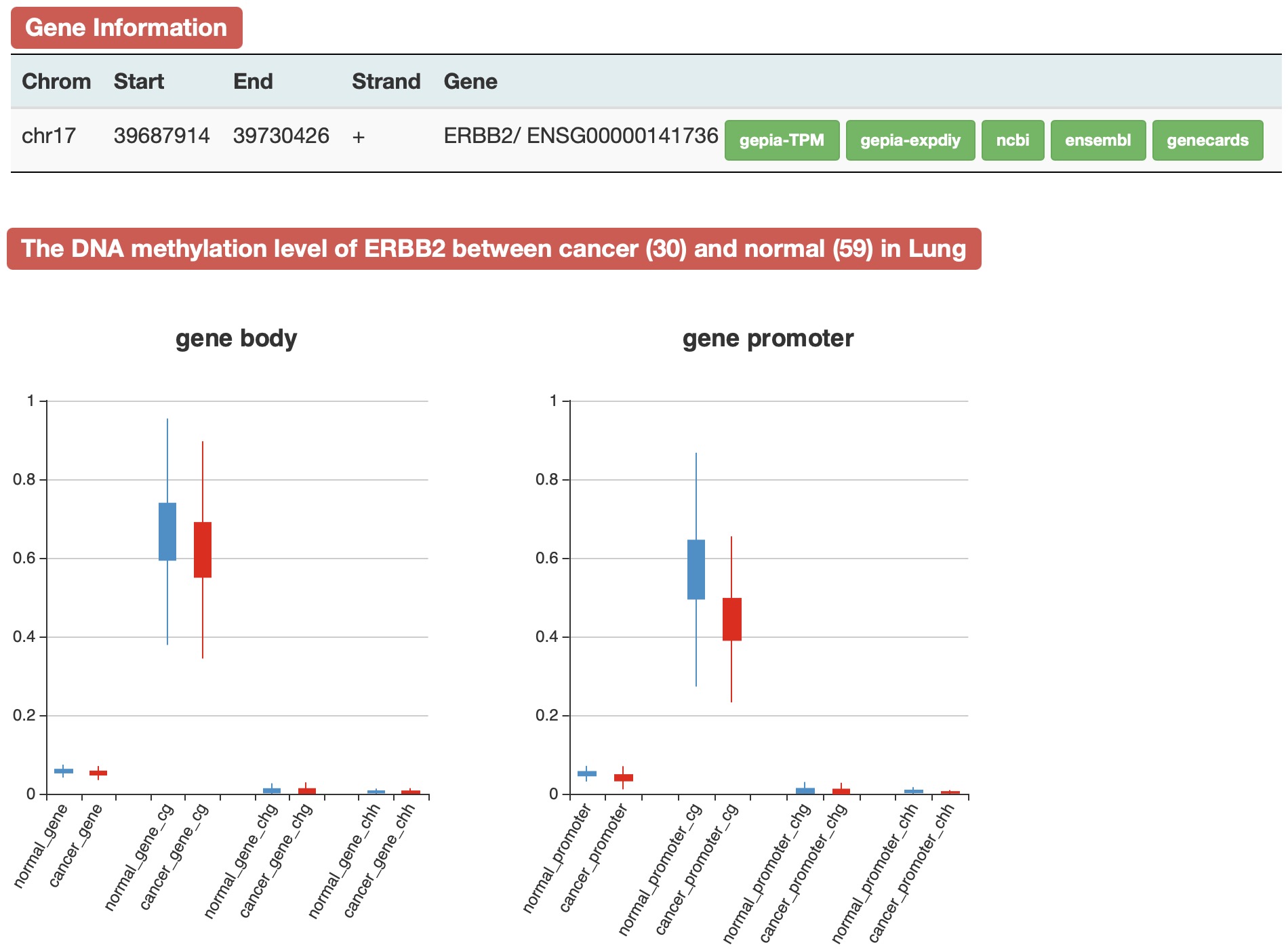Open the ensembl gene page
1288x949 pixels.
click(1098, 140)
